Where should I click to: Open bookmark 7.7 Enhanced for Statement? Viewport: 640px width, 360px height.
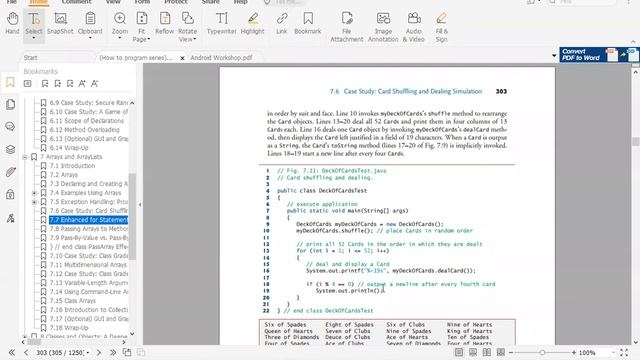(x=89, y=220)
